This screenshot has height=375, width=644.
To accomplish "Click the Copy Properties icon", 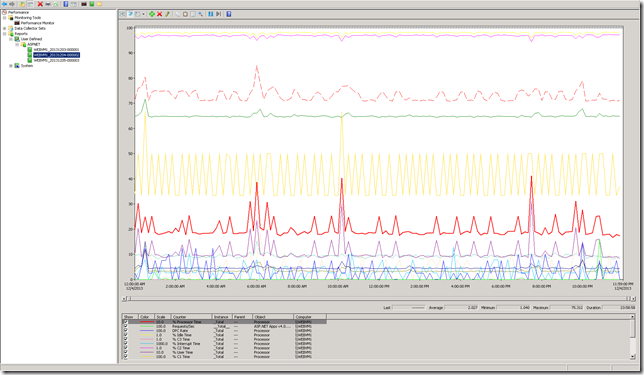I will tap(177, 14).
